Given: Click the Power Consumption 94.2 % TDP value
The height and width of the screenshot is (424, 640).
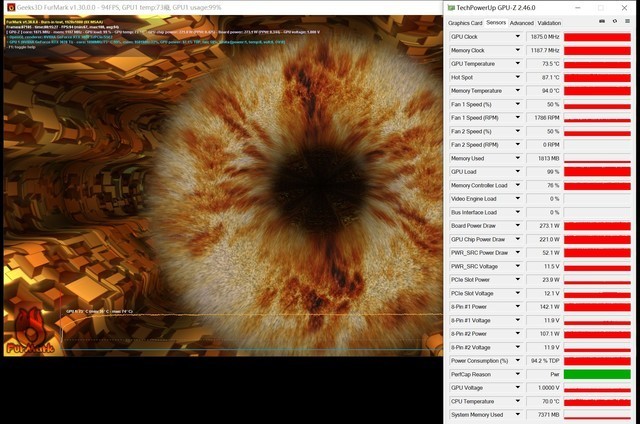Looking at the screenshot, I should (x=544, y=361).
